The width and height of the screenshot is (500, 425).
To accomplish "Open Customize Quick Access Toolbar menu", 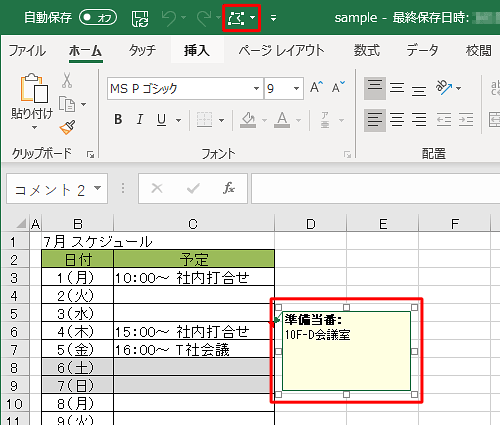I will (x=273, y=18).
